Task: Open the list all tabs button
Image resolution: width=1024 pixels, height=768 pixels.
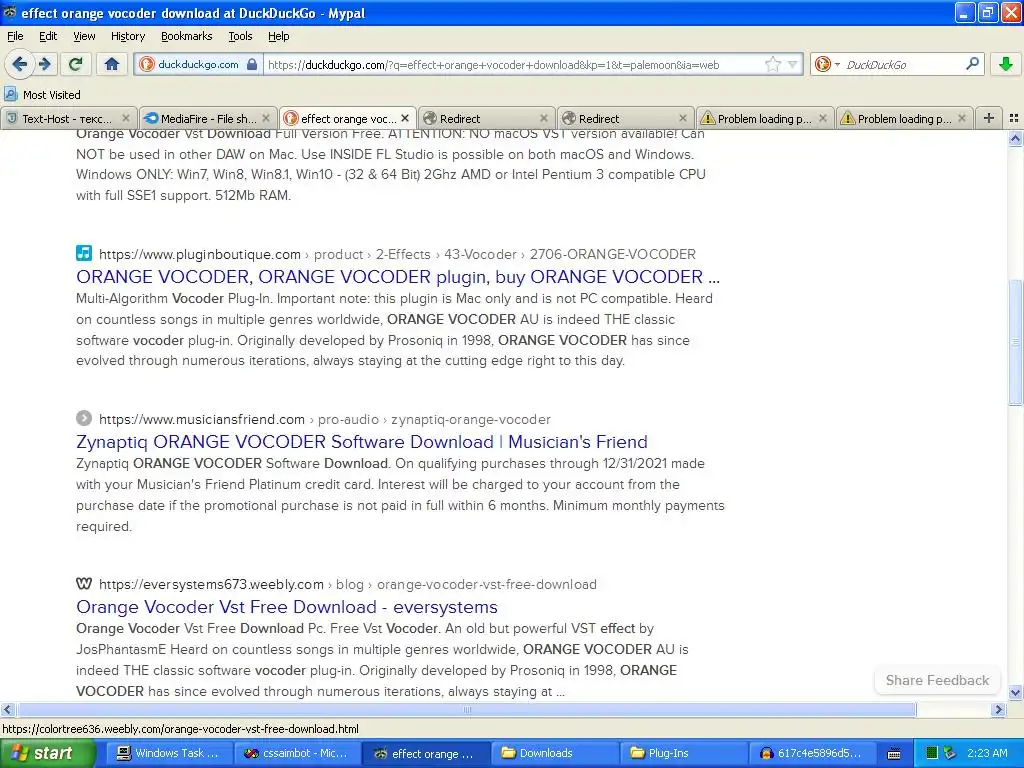Action: (x=1014, y=118)
